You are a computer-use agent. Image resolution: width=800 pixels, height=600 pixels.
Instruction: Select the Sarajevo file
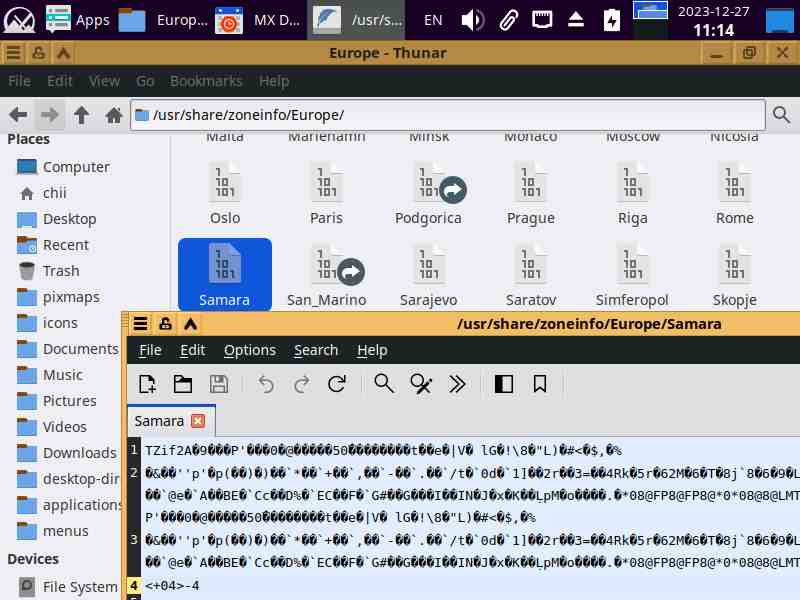pos(429,276)
